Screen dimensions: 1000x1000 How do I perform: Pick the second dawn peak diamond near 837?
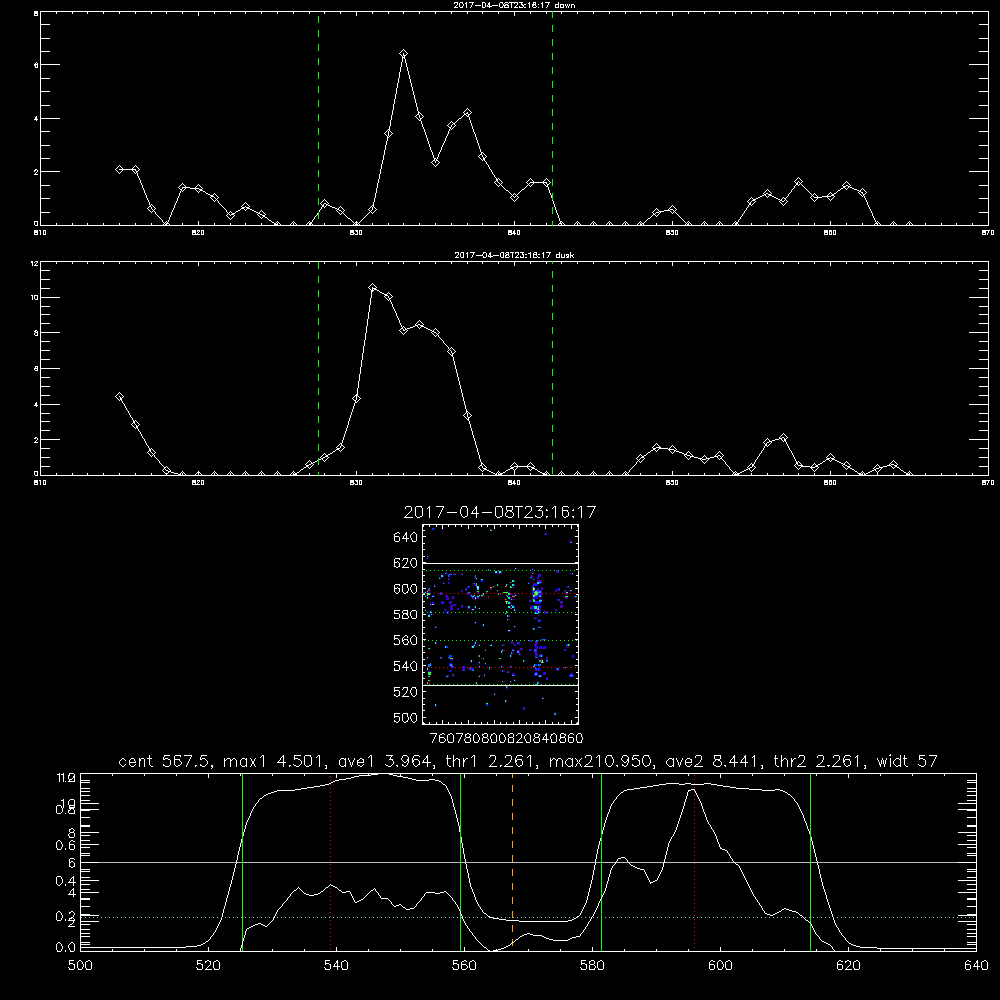pyautogui.click(x=467, y=113)
